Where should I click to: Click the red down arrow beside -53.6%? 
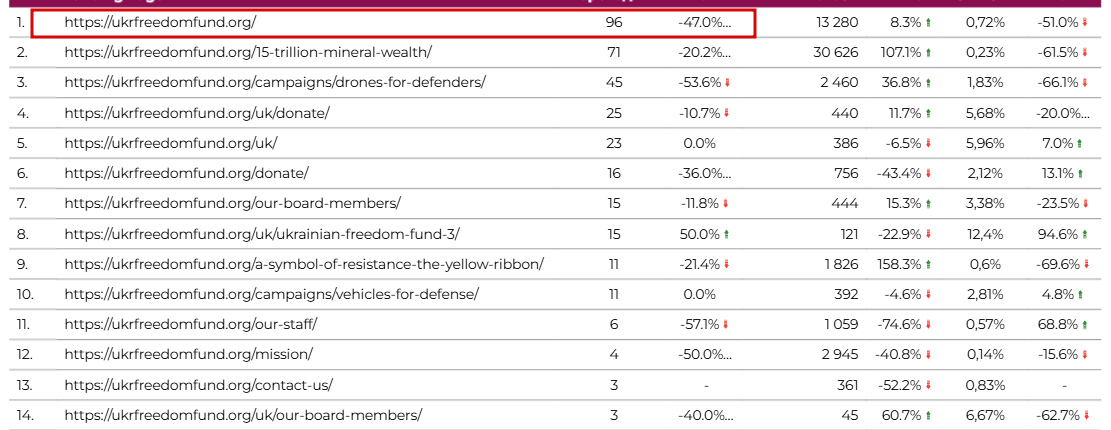727,83
